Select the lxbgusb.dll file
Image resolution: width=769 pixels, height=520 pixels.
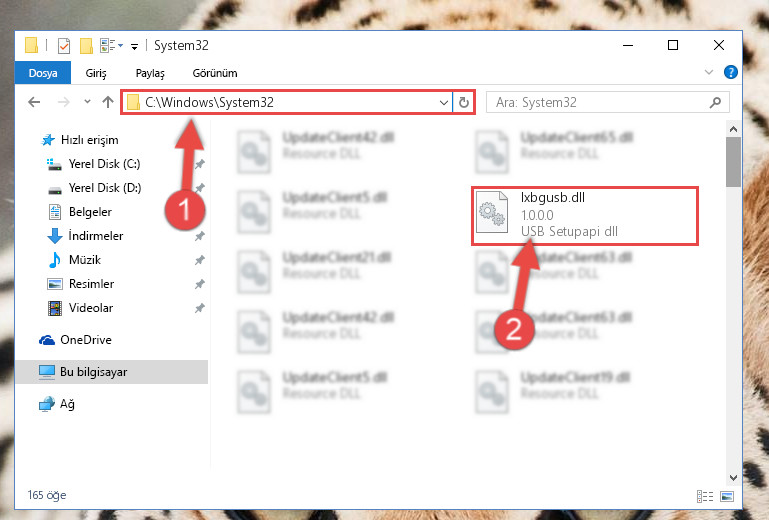pos(585,215)
